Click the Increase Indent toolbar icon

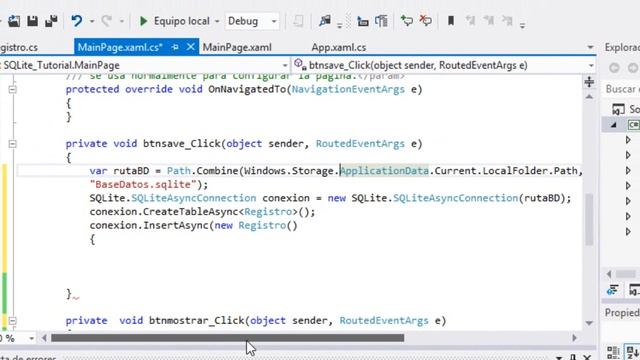pos(381,21)
